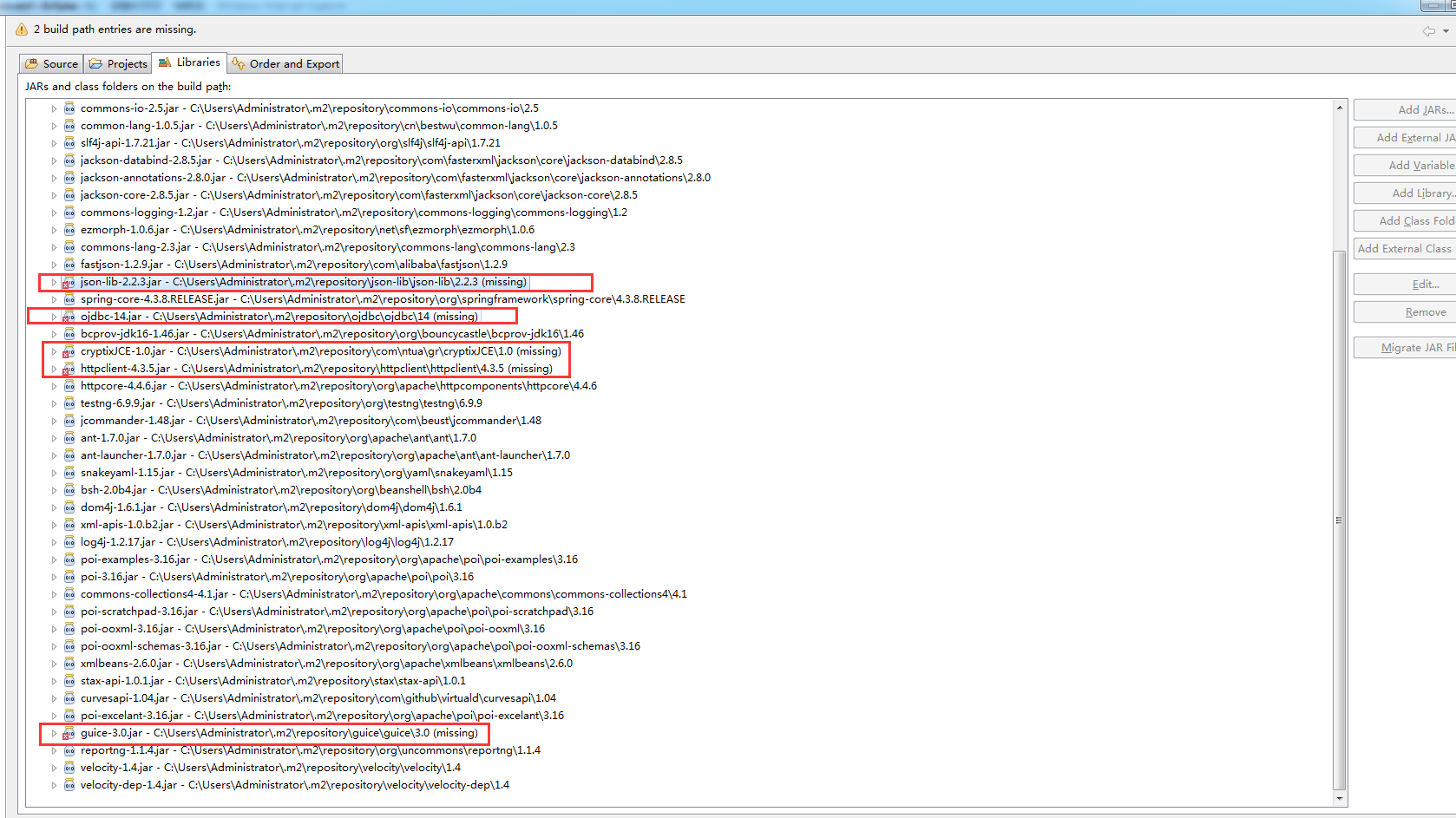Viewport: 1456px width, 818px height.
Task: Click the jar icon of curvesapi-1.04.jar
Action: point(69,698)
